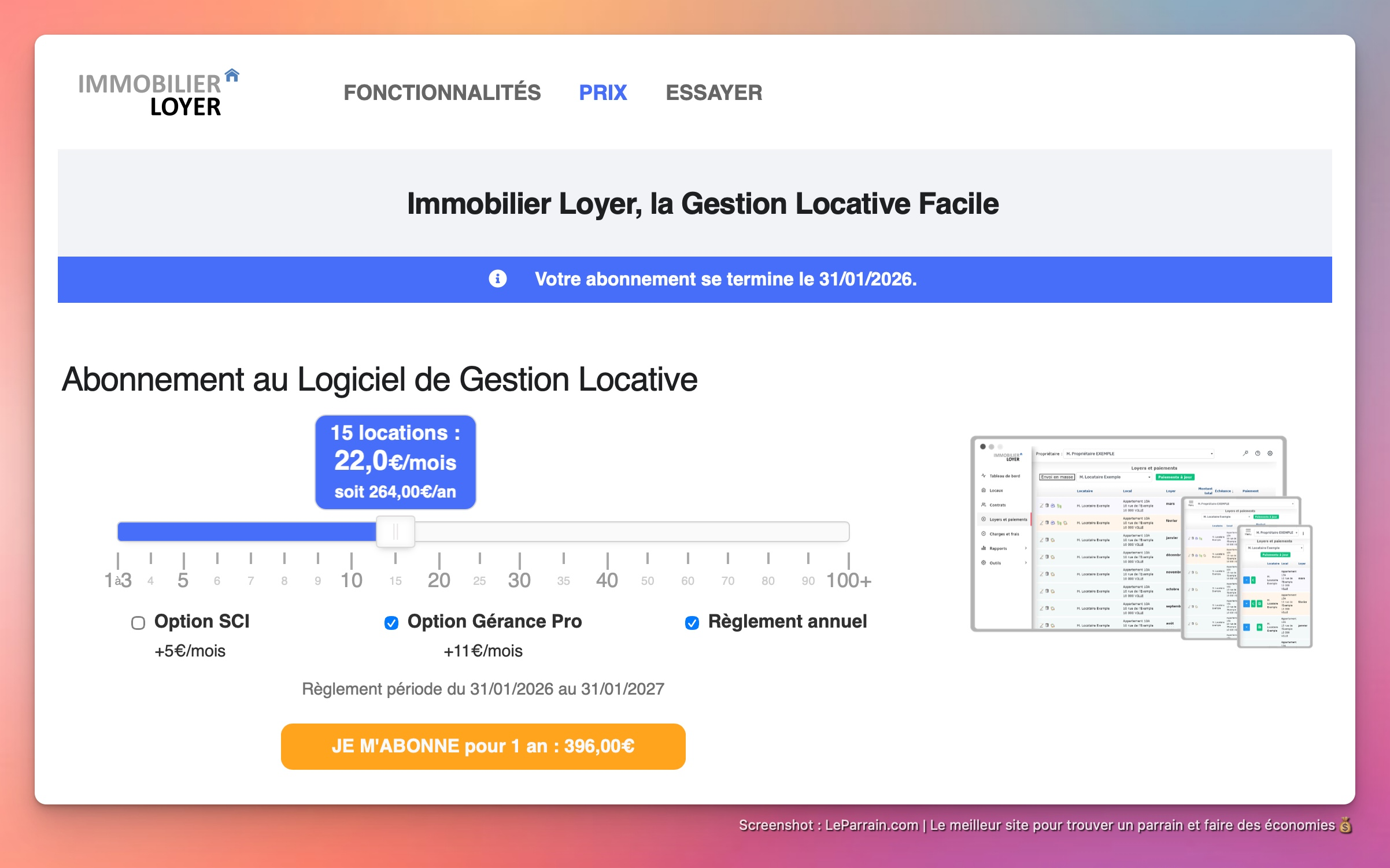Click the orange JE M'ABONNE subscribe button
The height and width of the screenshot is (868, 1390).
point(483,746)
